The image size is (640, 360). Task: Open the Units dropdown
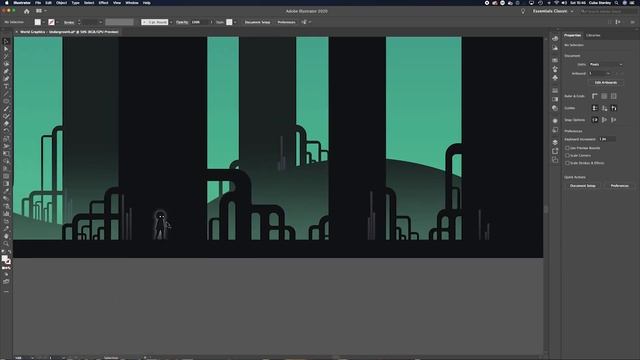(606, 64)
